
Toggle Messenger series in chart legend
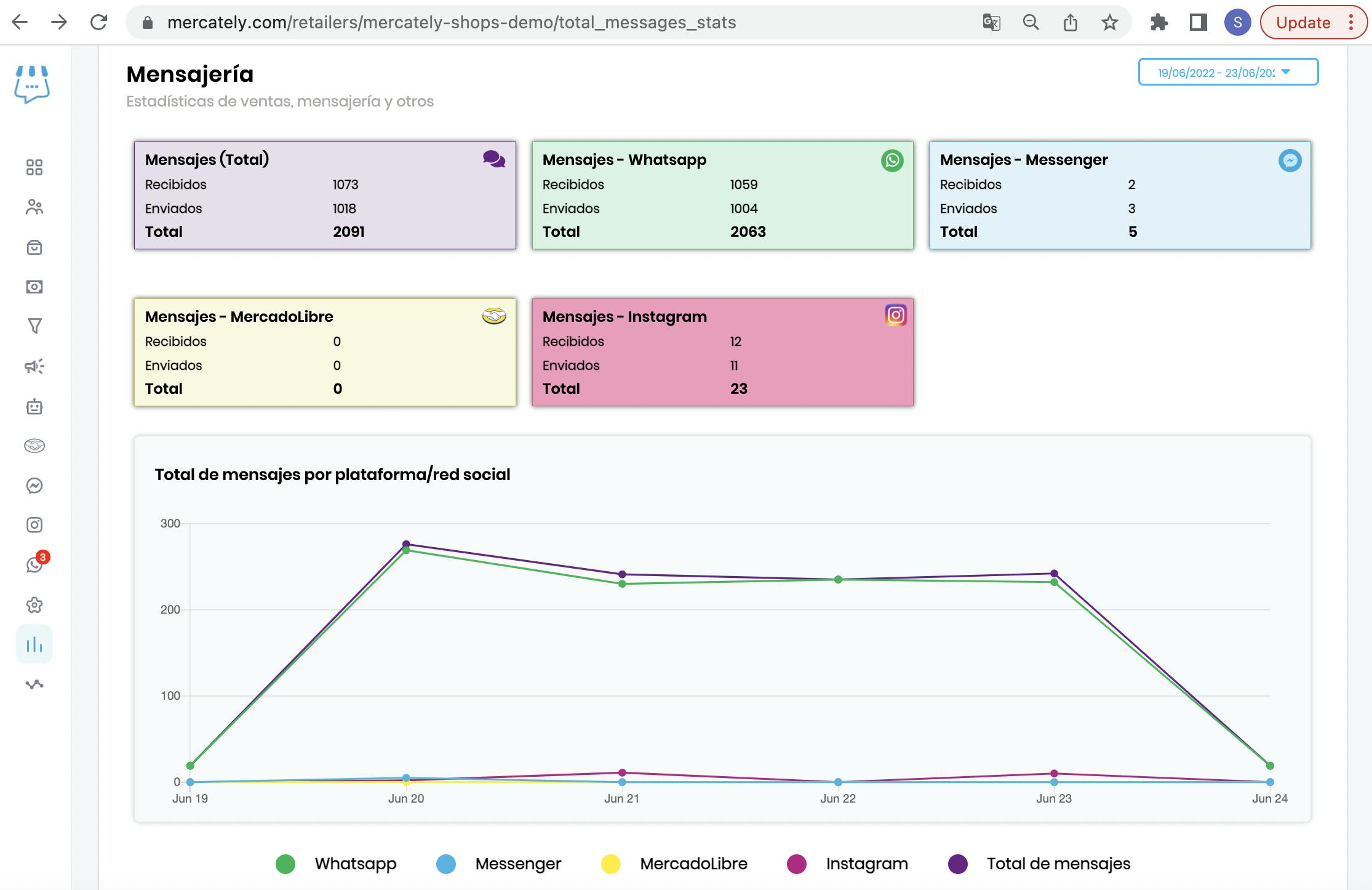tap(518, 864)
